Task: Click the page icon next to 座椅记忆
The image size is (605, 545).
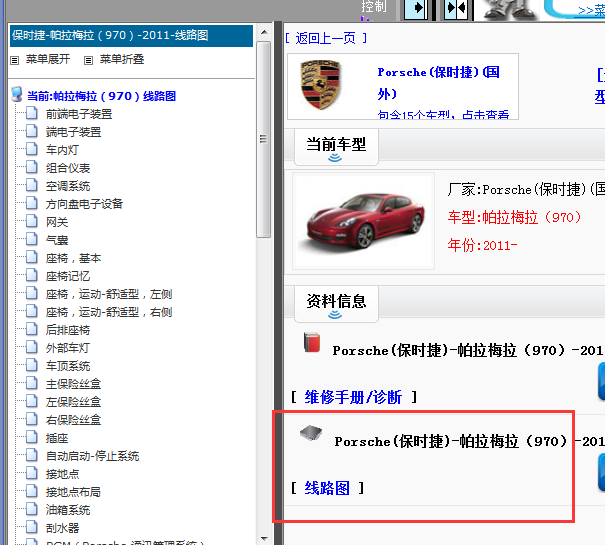Action: pyautogui.click(x=32, y=275)
